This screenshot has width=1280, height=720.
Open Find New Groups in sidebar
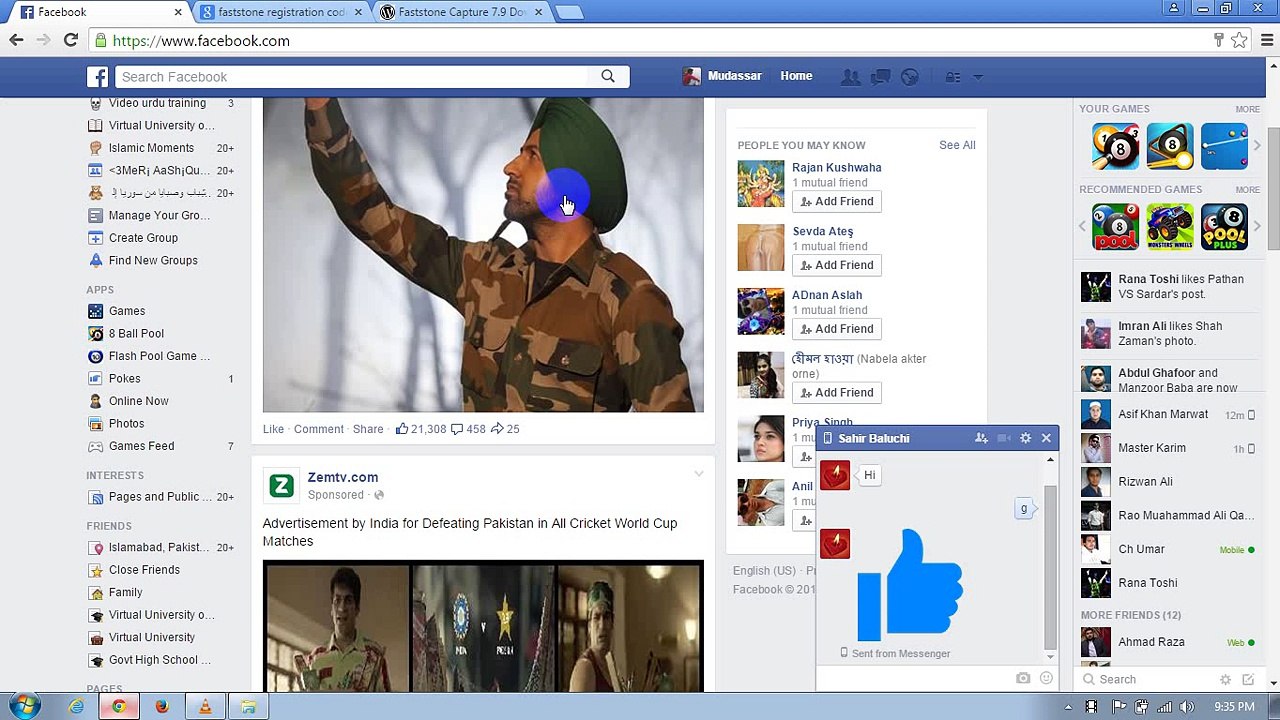153,261
